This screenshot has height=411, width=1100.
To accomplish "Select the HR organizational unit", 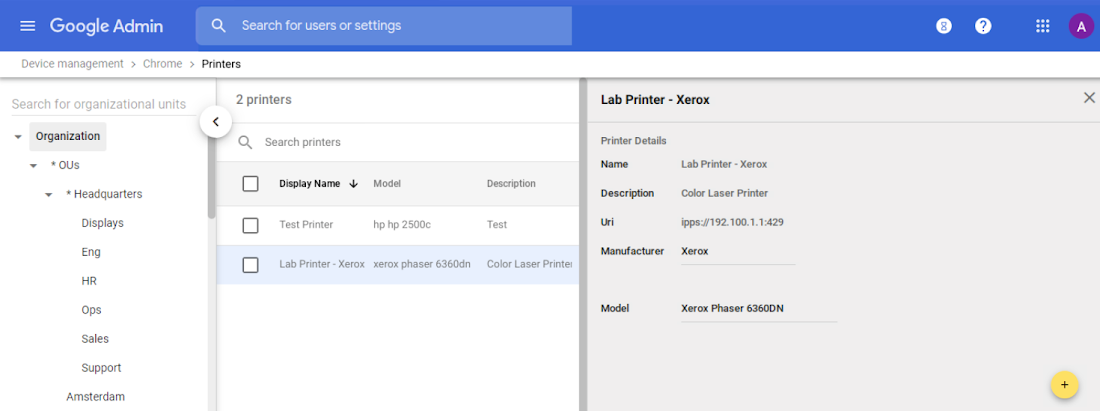I will 89,281.
